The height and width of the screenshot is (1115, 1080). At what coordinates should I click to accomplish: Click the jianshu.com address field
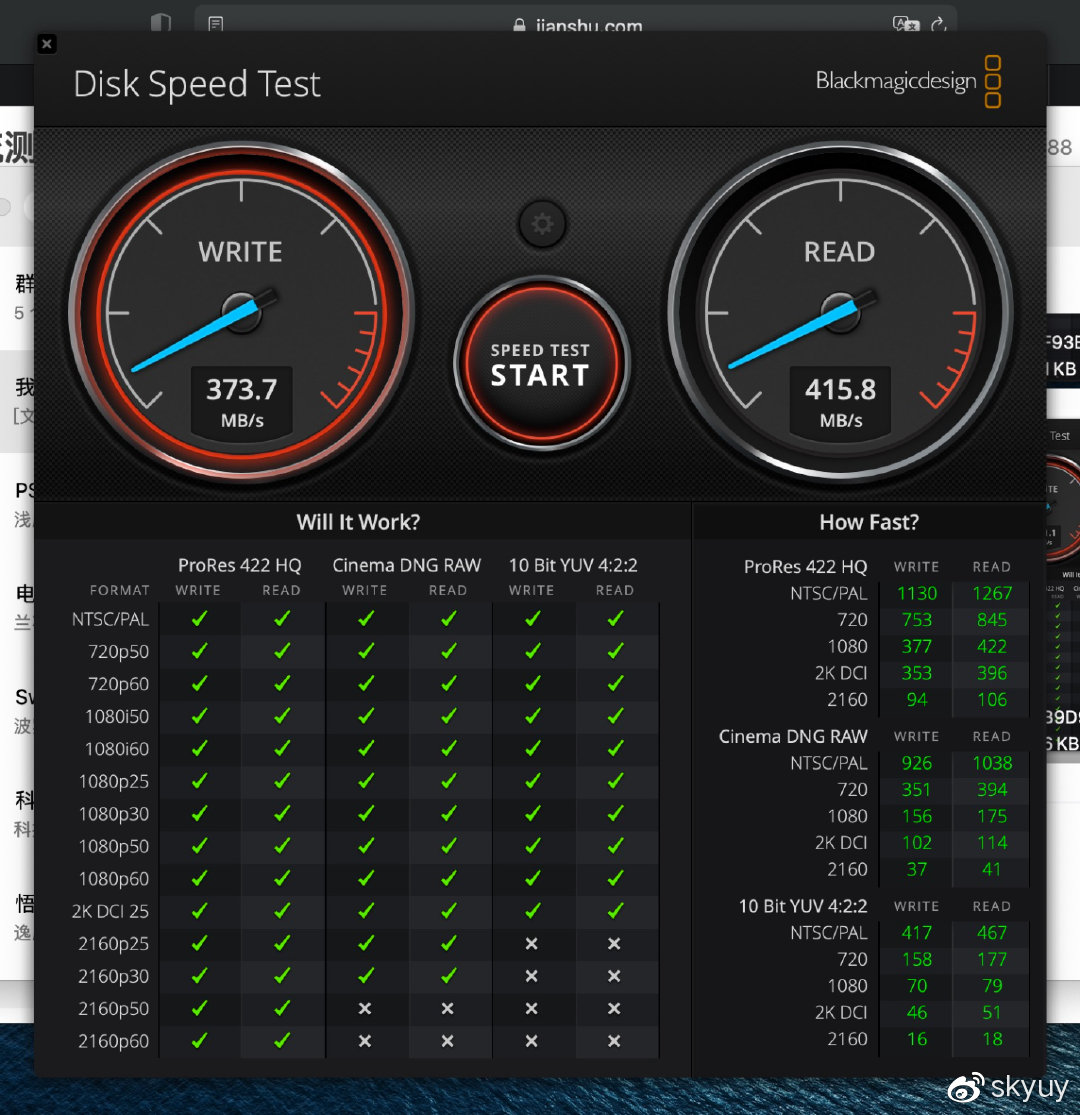pos(577,26)
